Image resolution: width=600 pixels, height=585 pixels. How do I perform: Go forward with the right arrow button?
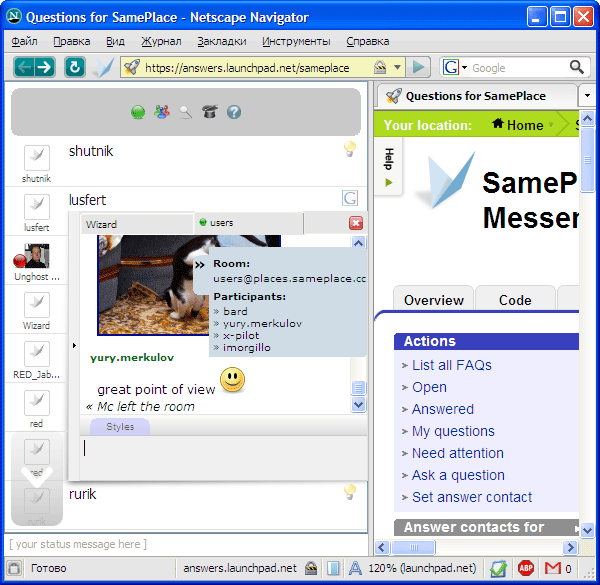tap(45, 67)
